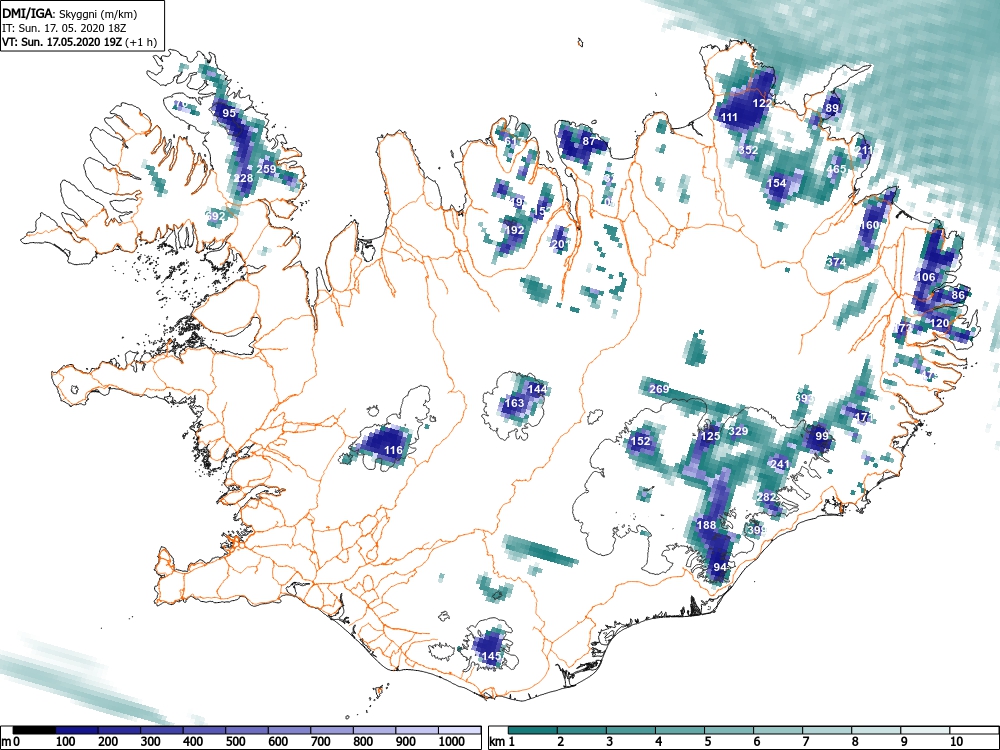Click the visibility value 111 on the map

pos(729,117)
